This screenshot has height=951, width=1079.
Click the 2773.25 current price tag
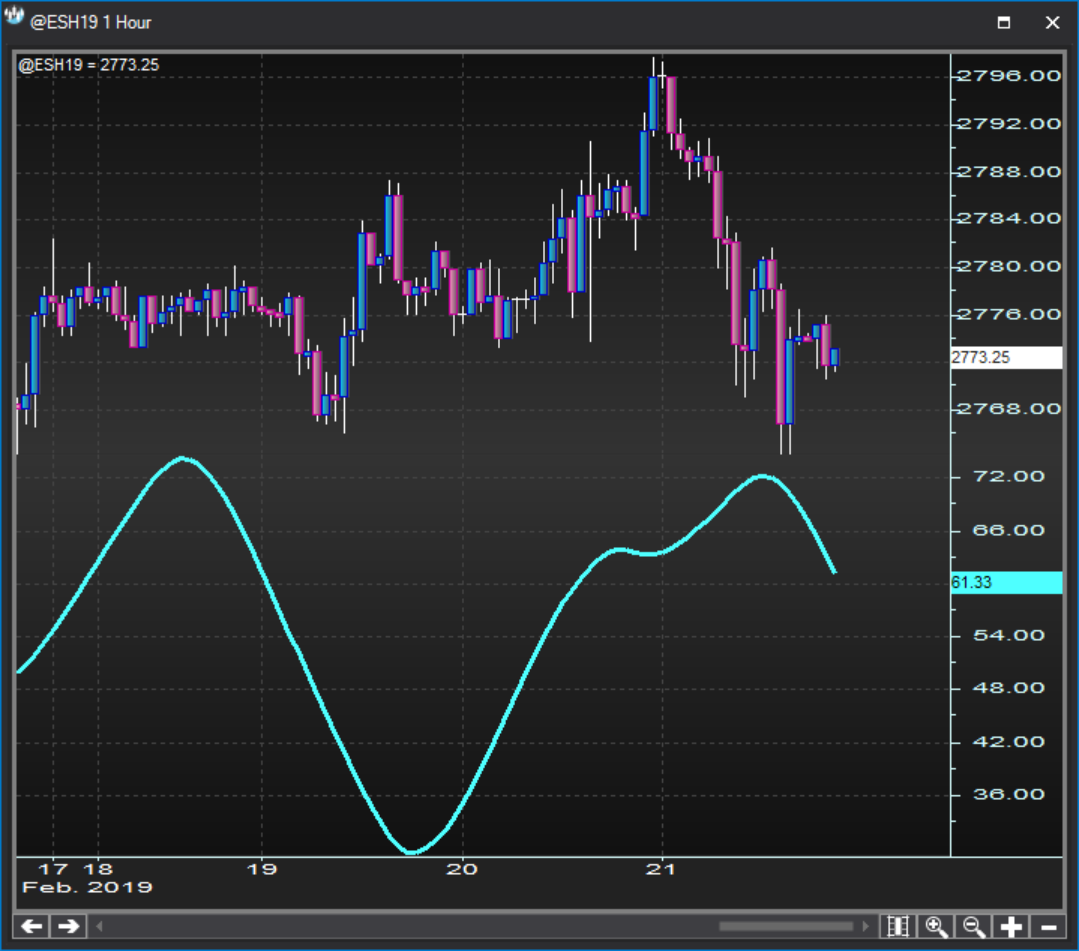[1006, 357]
